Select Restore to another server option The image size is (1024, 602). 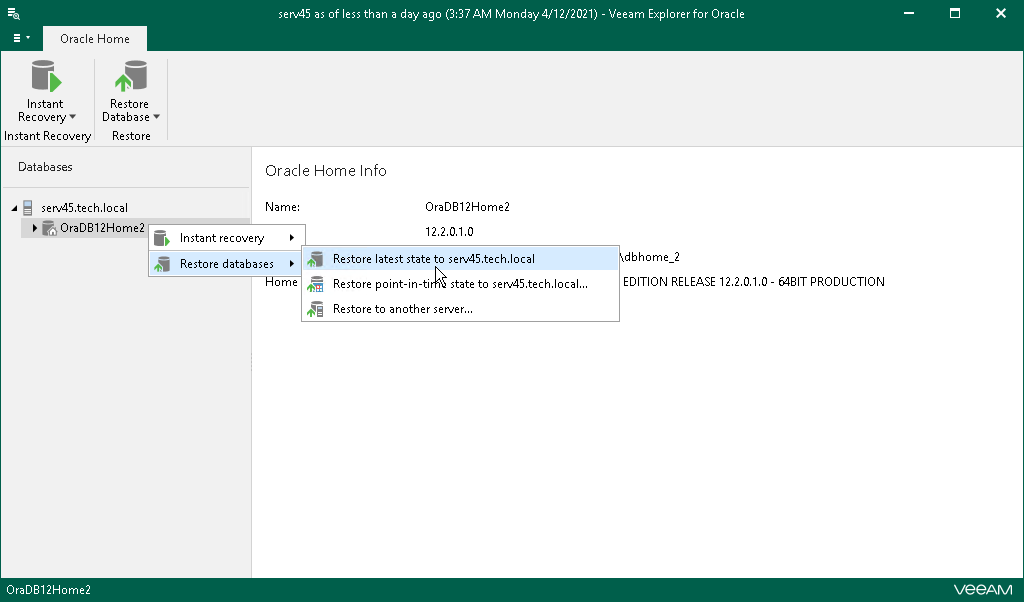point(402,309)
